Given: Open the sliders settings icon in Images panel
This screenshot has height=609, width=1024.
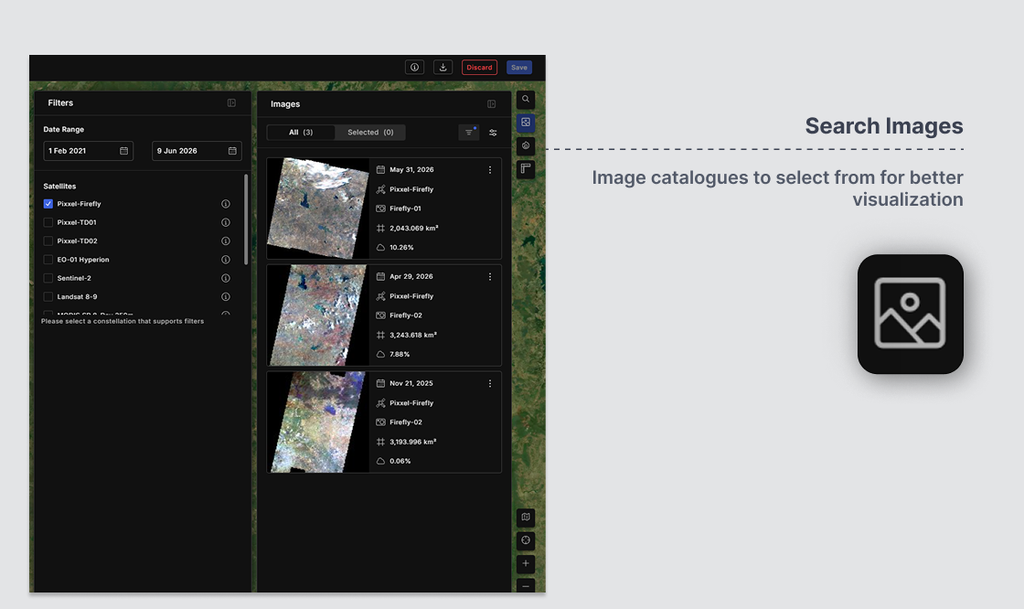Looking at the screenshot, I should (493, 133).
